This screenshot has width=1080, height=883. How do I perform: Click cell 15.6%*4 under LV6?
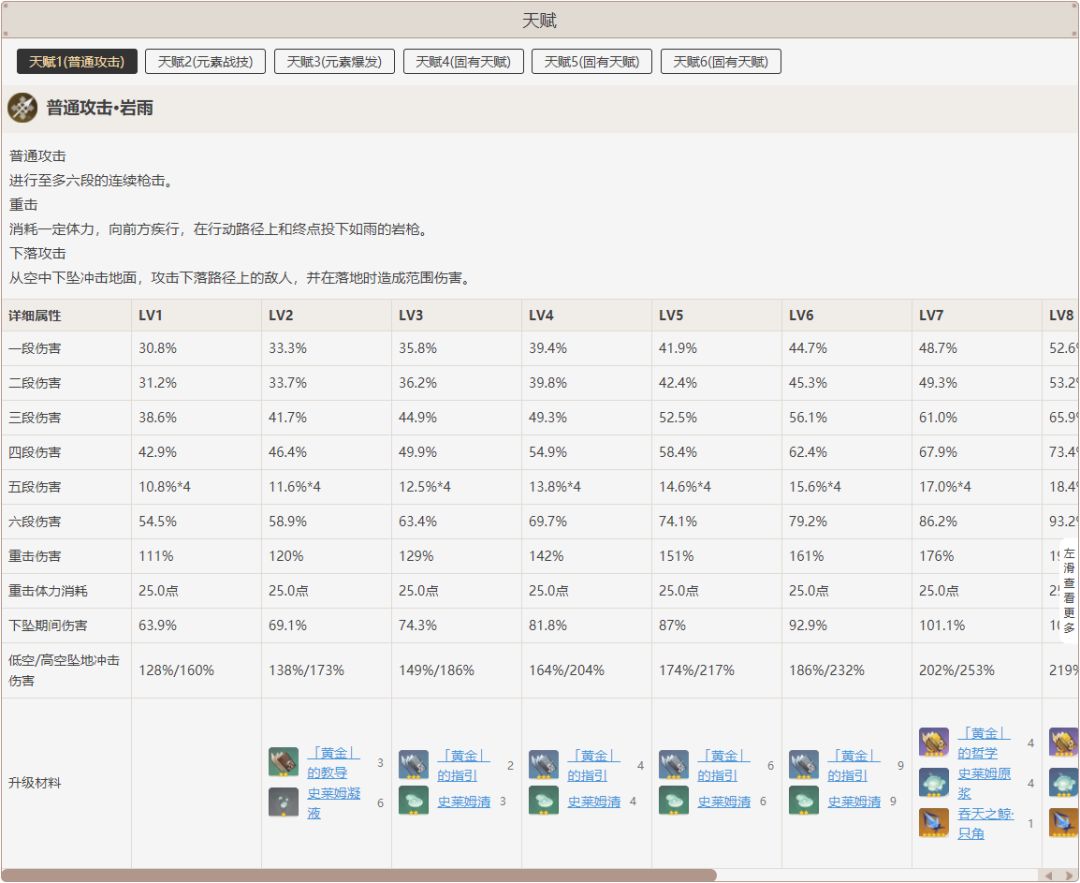point(847,487)
